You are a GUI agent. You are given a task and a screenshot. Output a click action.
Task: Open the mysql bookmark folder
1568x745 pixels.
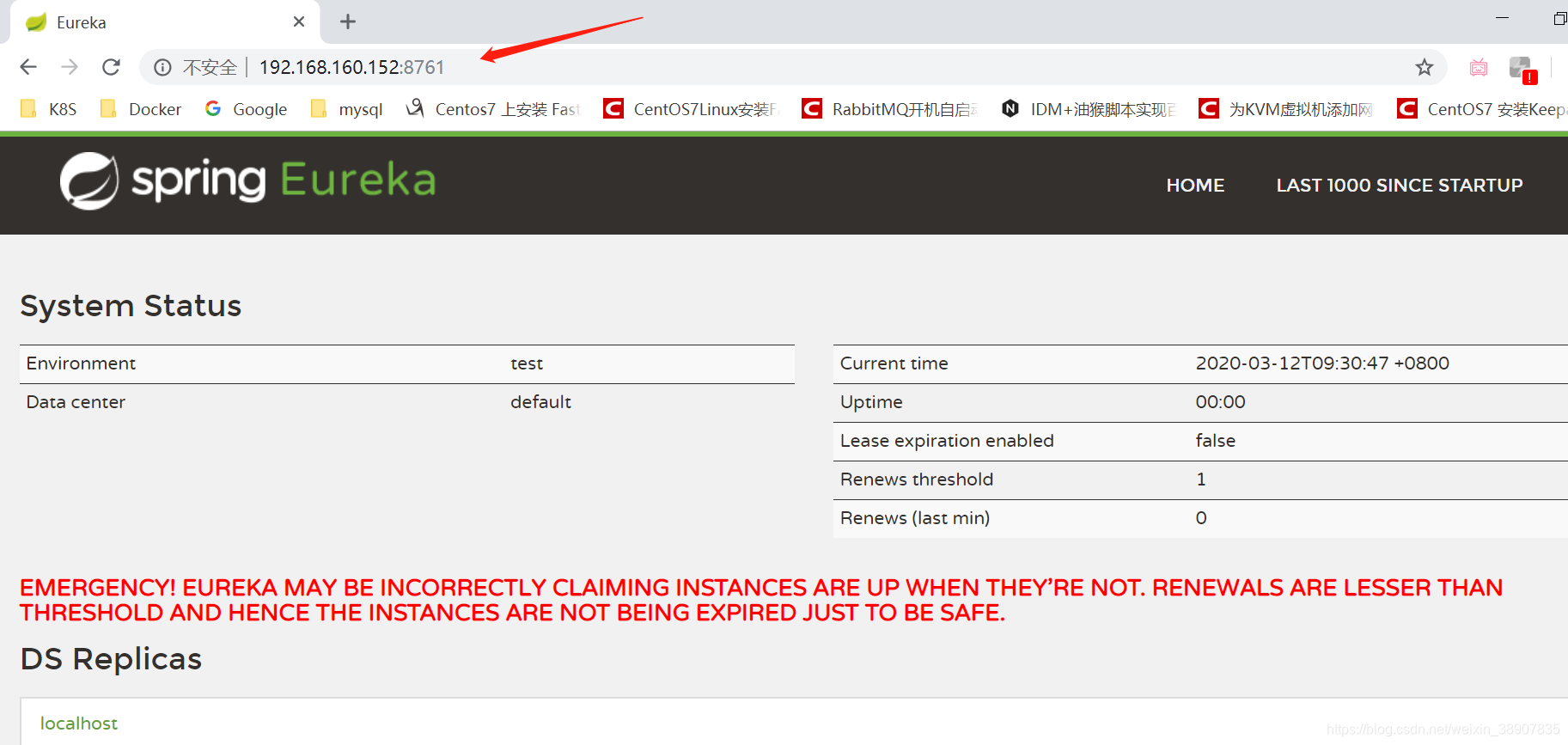[x=347, y=109]
